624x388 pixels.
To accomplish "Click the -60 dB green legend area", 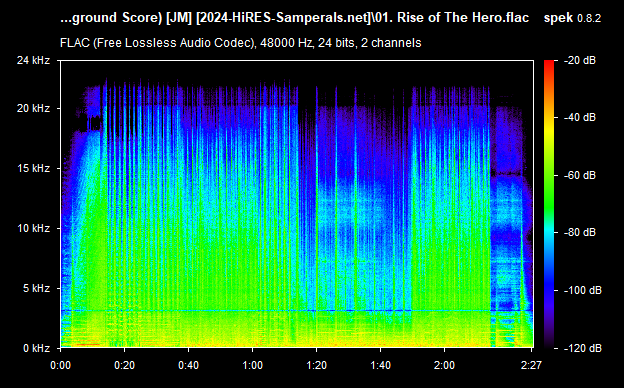I will click(x=549, y=175).
